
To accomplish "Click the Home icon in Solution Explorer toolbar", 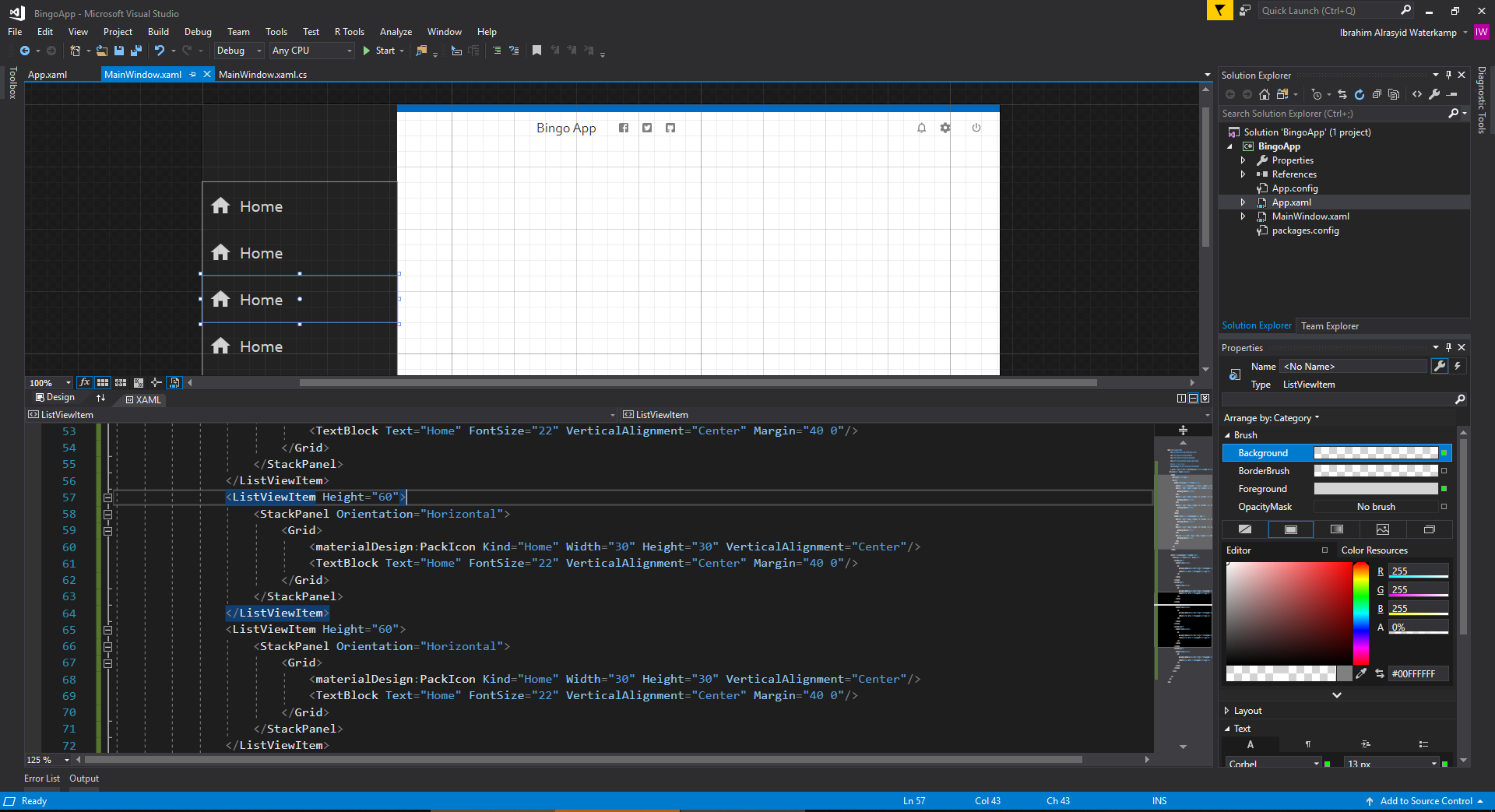I will pos(1265,94).
